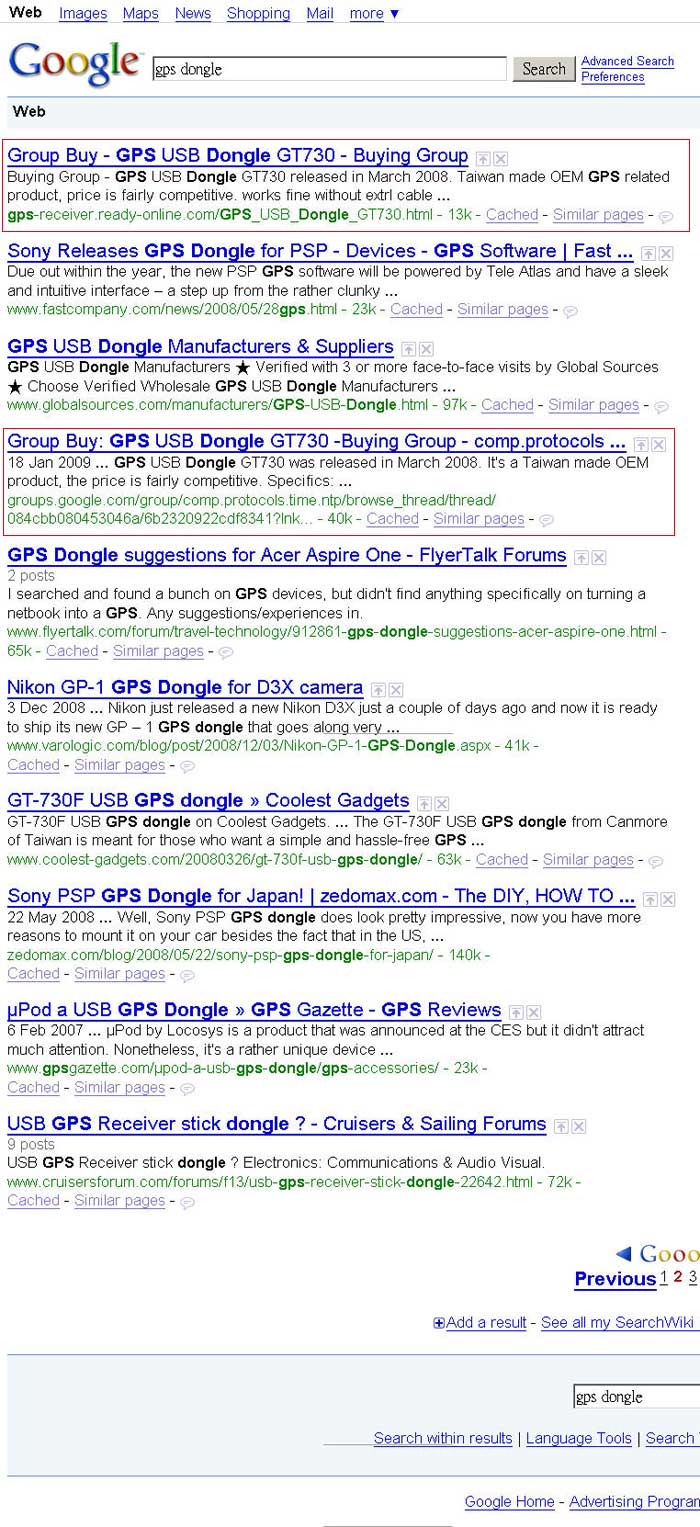Image resolution: width=700 pixels, height=1527 pixels.
Task: Switch to Images search
Action: pos(83,13)
